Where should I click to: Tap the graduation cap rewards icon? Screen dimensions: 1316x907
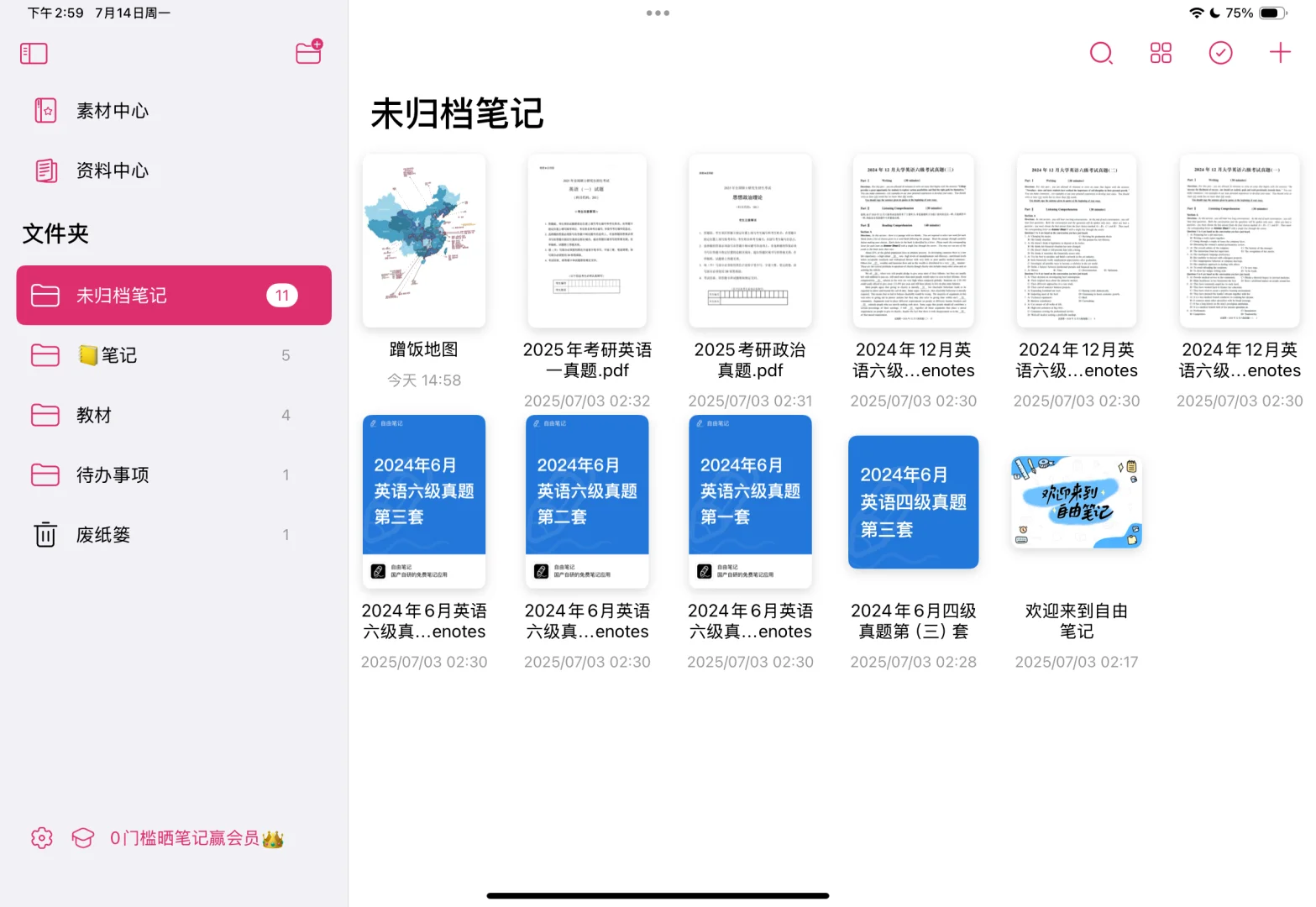click(x=82, y=837)
